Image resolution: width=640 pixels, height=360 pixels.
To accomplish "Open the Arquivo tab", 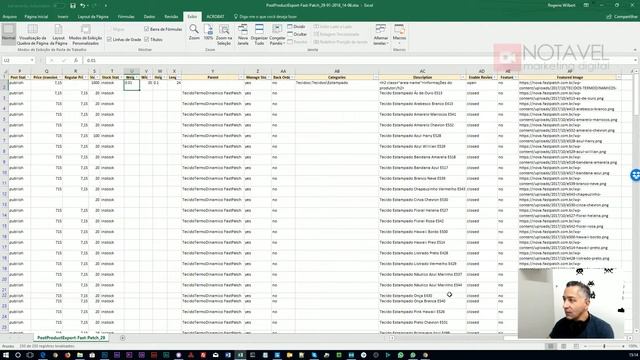I will (9, 17).
